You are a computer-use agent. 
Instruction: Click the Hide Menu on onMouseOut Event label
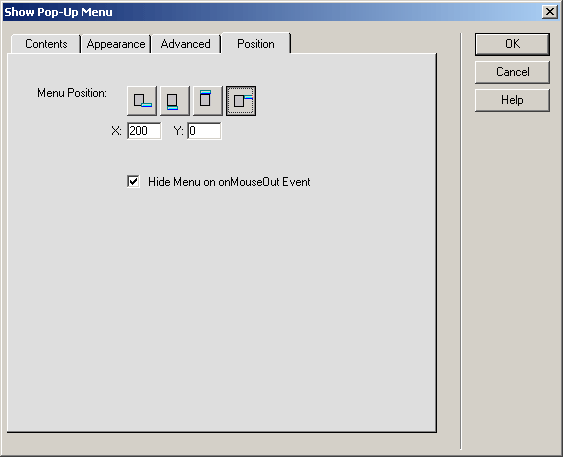pos(229,182)
